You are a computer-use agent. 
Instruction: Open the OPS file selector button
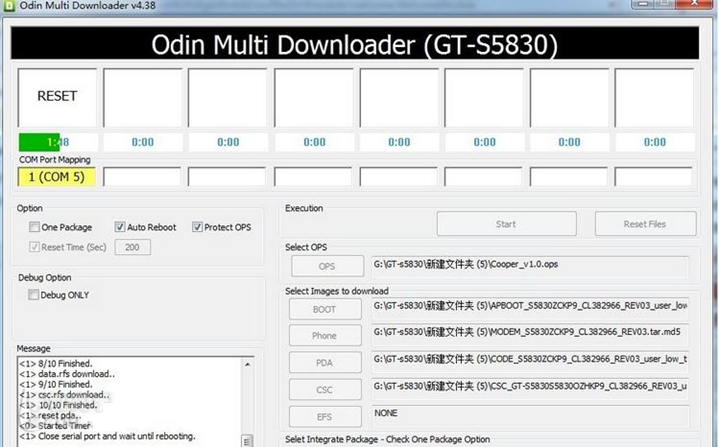pyautogui.click(x=327, y=266)
